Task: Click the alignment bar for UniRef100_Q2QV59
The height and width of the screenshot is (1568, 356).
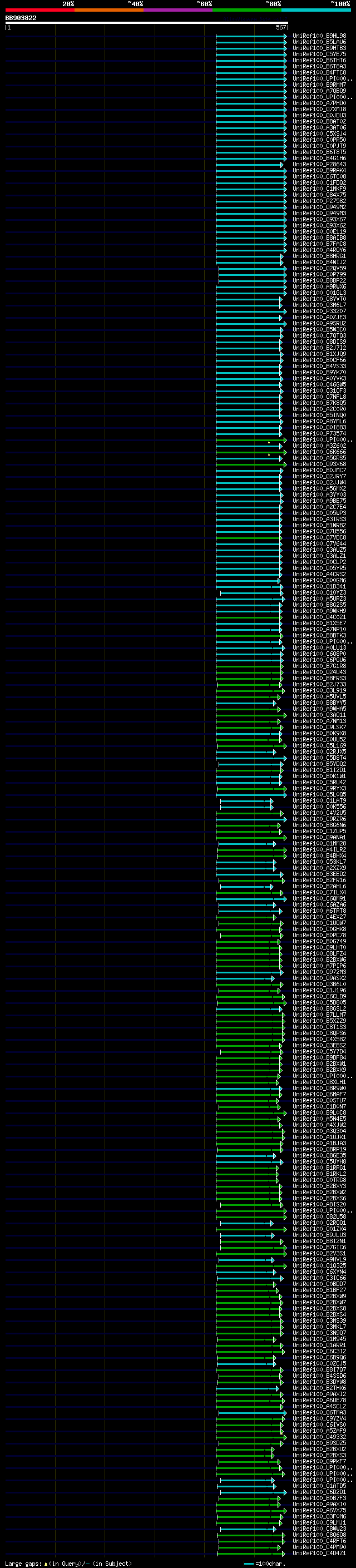Action: [253, 269]
